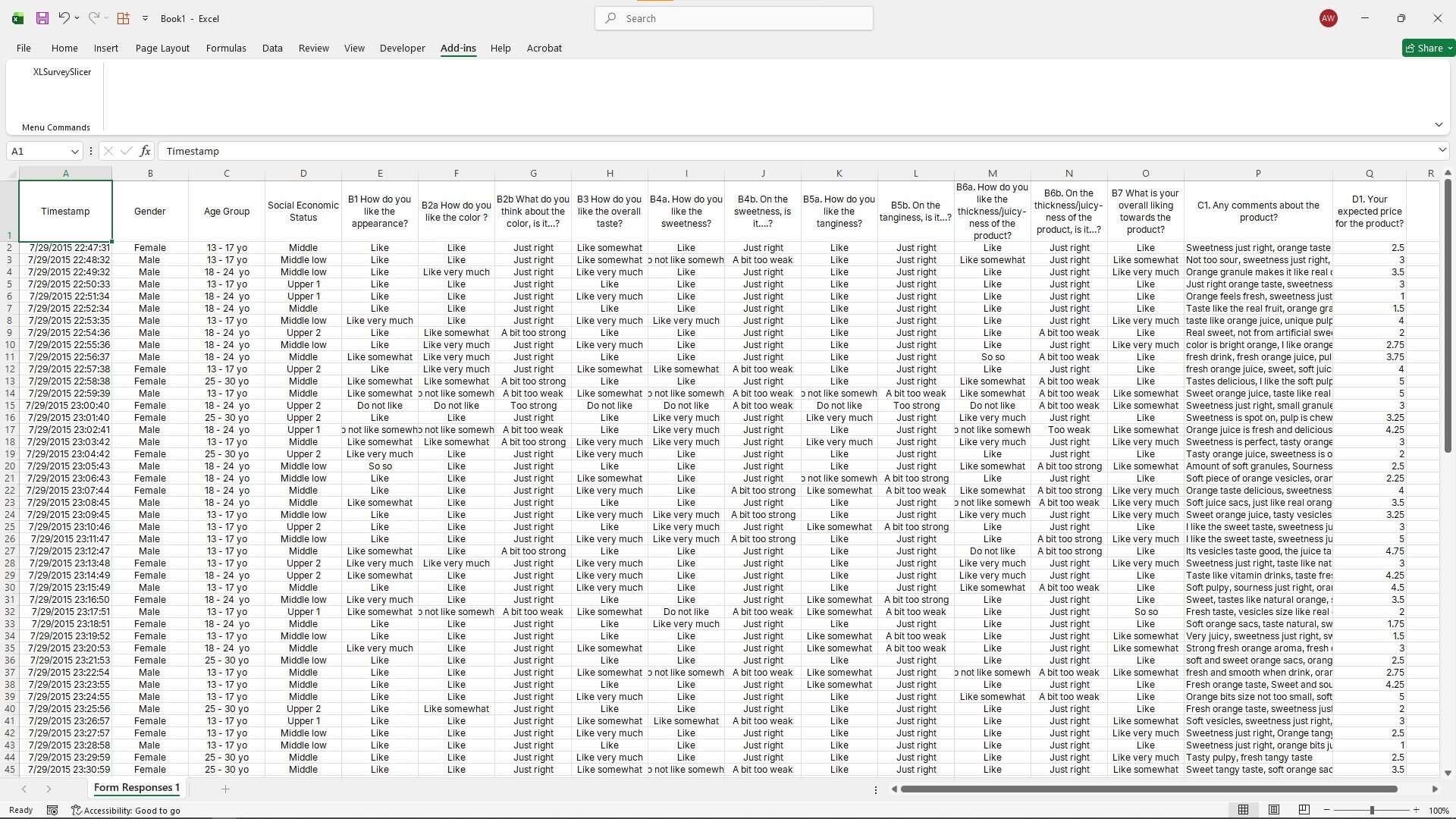Click the Search box in title bar
The height and width of the screenshot is (819, 1456).
pos(734,18)
